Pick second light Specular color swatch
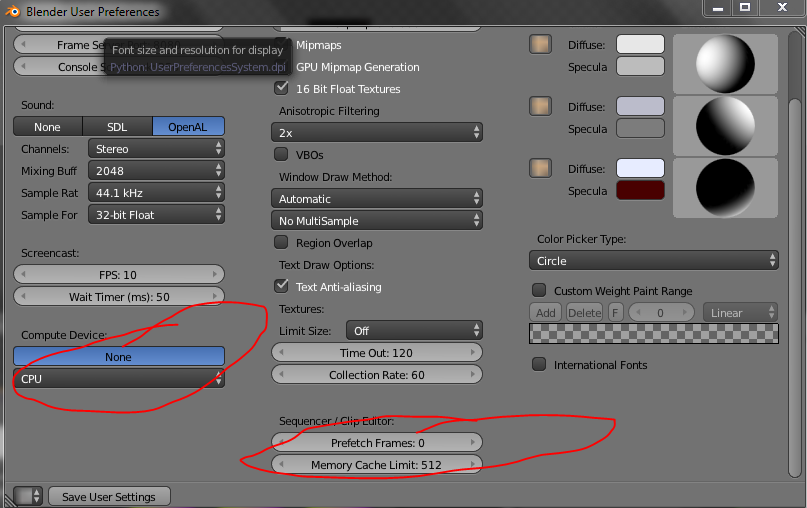This screenshot has width=807, height=508. tap(640, 128)
